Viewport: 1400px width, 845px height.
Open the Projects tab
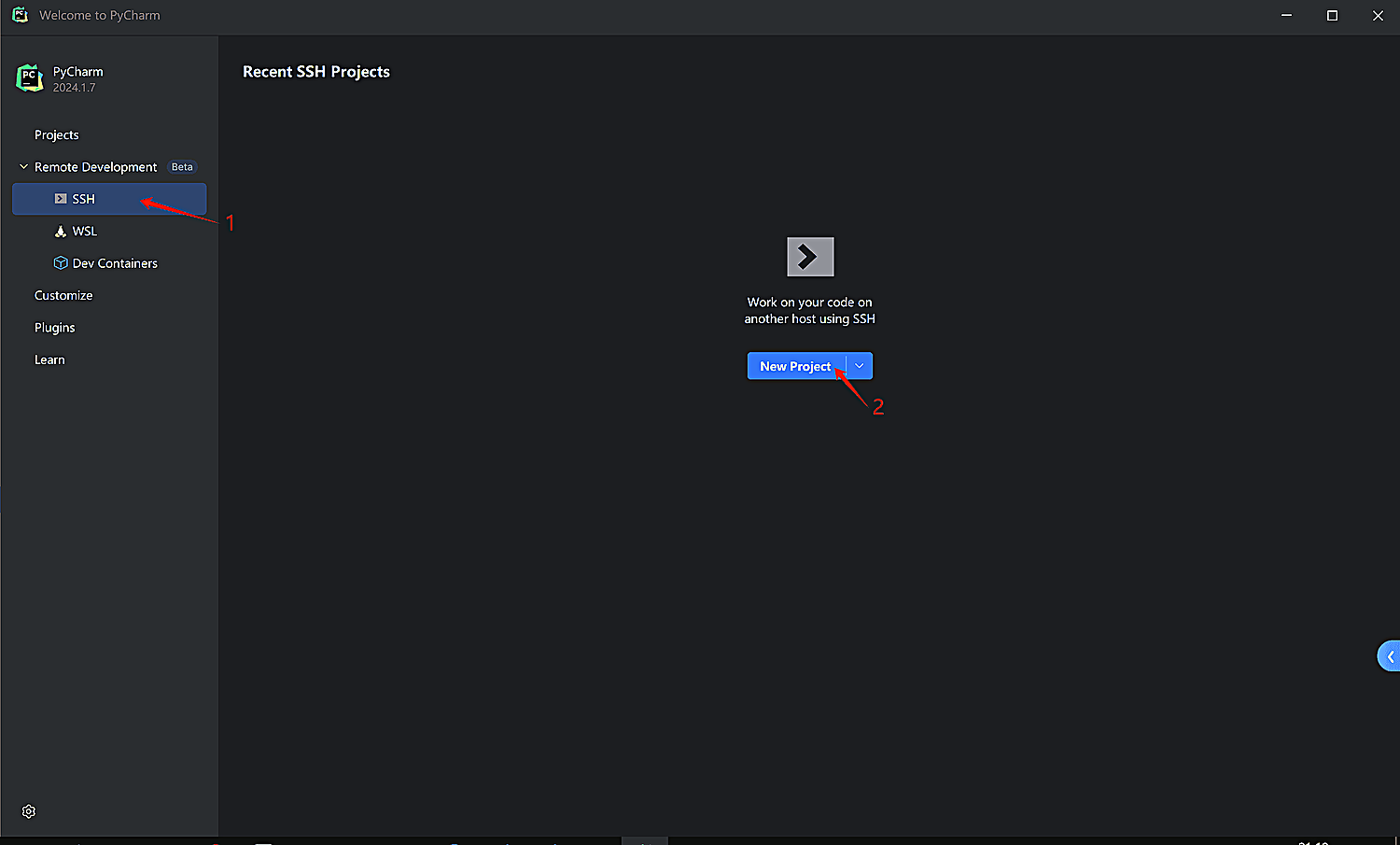57,135
